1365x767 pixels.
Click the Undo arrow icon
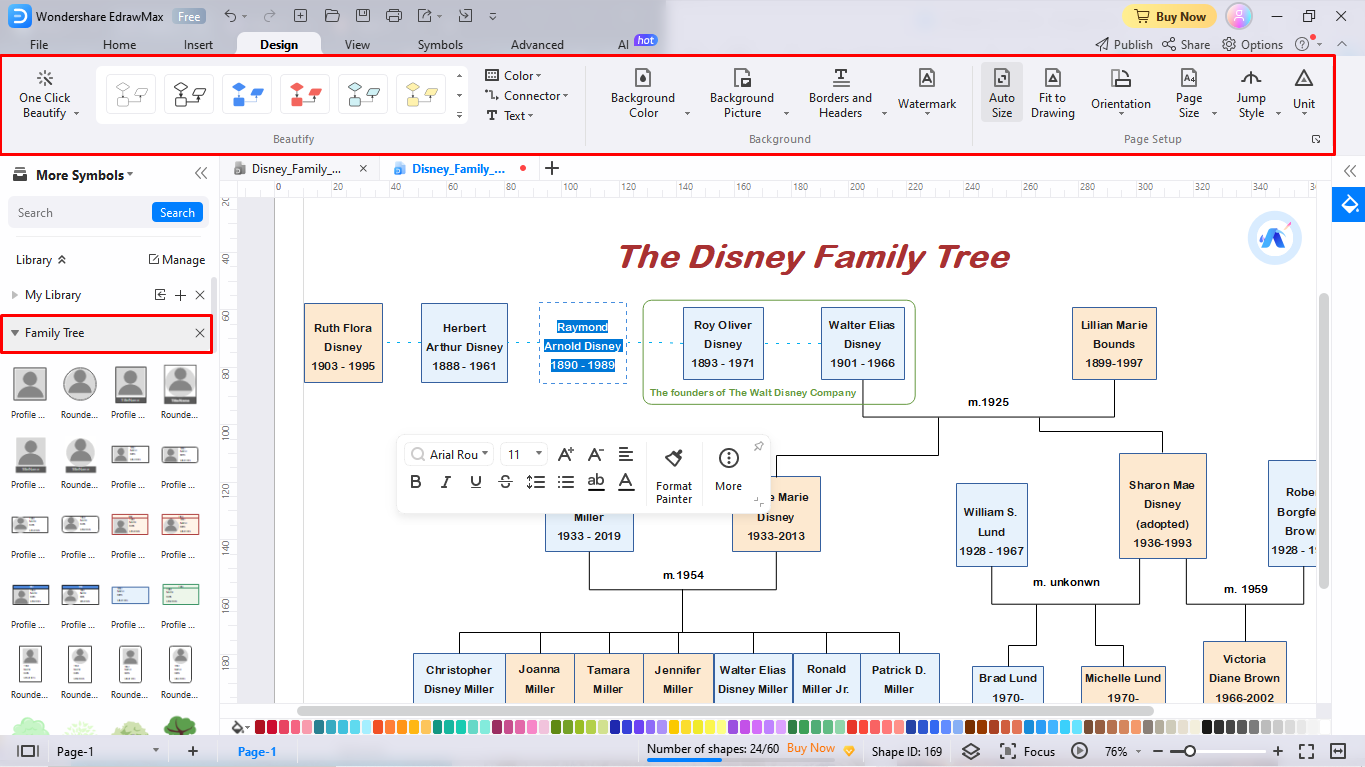coord(230,16)
